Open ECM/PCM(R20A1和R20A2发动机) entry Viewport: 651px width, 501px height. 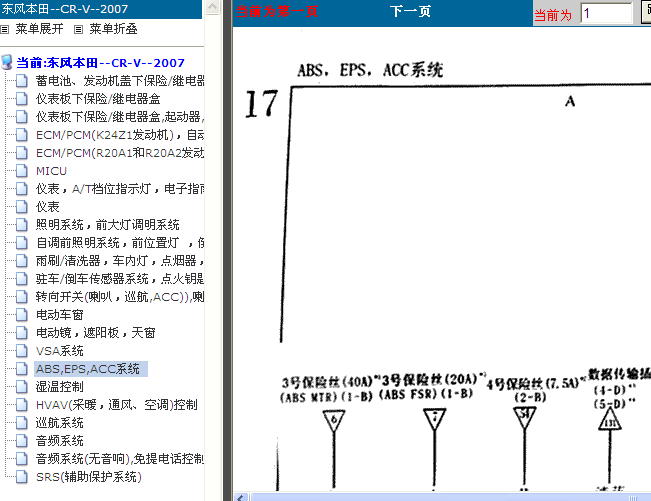tap(120, 153)
